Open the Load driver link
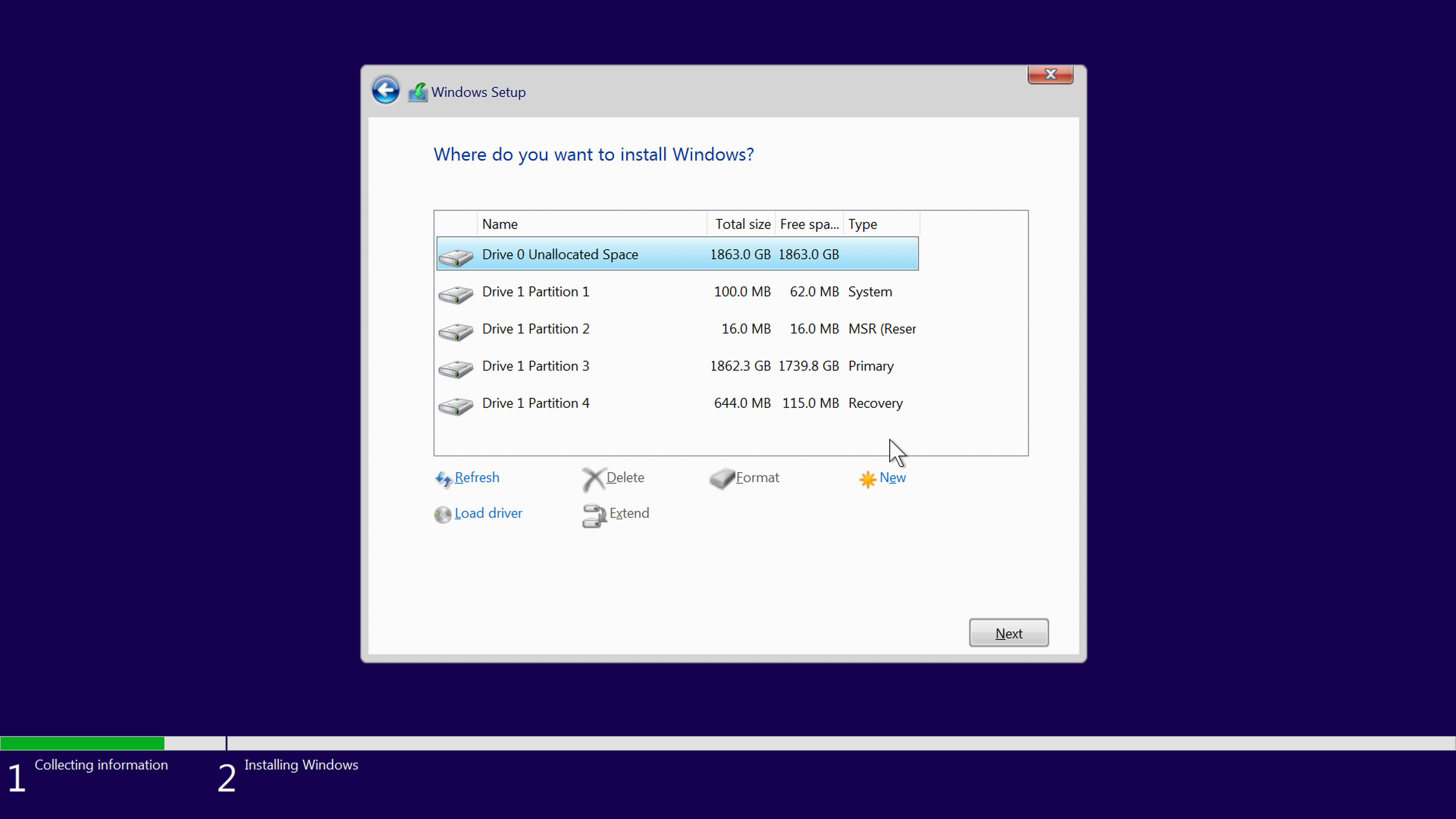The width and height of the screenshot is (1456, 819). click(488, 513)
